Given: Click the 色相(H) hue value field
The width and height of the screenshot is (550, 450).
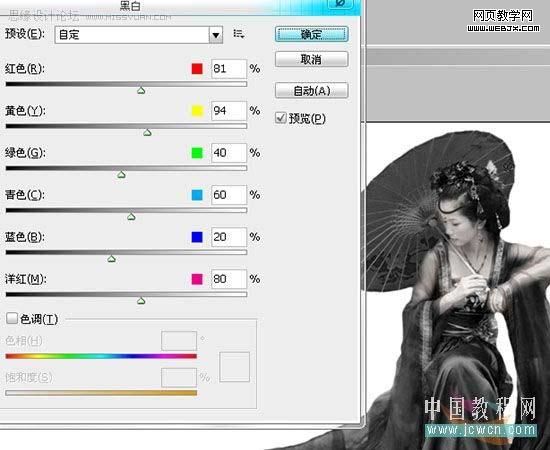Looking at the screenshot, I should click(x=179, y=341).
